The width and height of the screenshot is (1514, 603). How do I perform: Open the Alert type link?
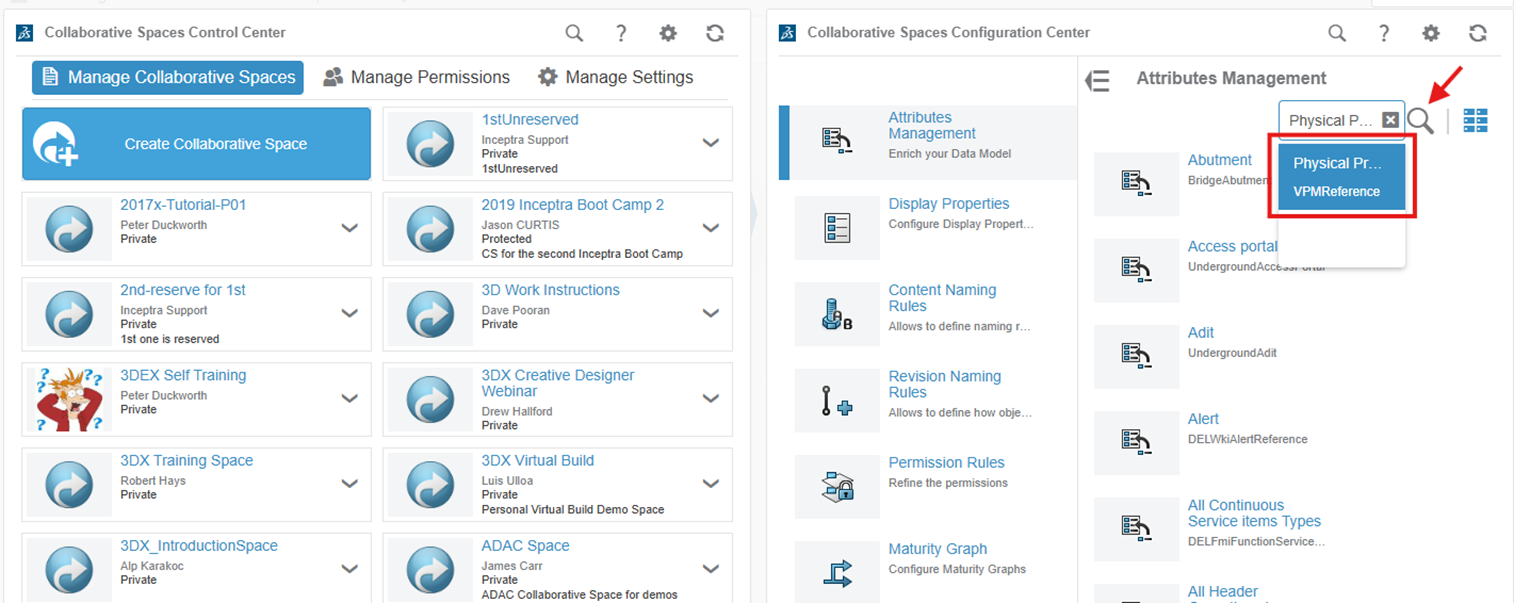(x=1203, y=419)
